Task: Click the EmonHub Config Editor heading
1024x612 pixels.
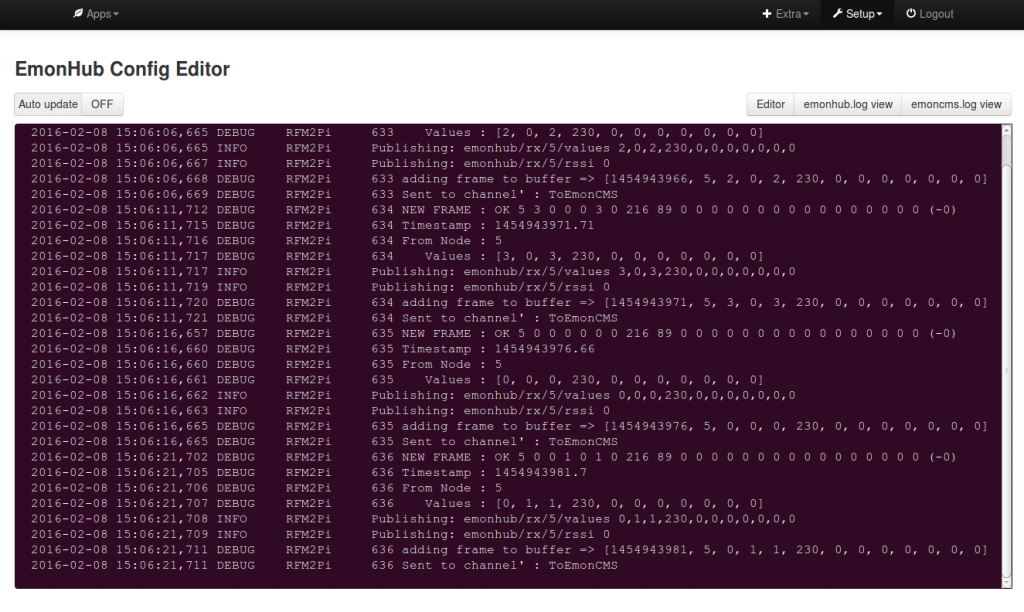Action: [x=122, y=69]
